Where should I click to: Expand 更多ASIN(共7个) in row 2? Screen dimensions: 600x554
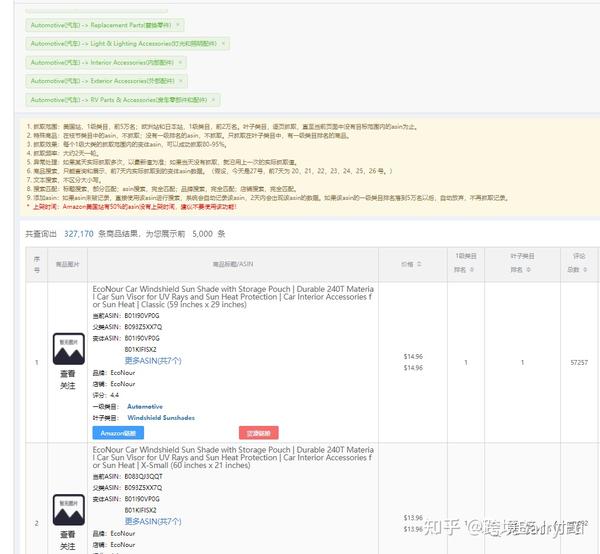pos(153,521)
